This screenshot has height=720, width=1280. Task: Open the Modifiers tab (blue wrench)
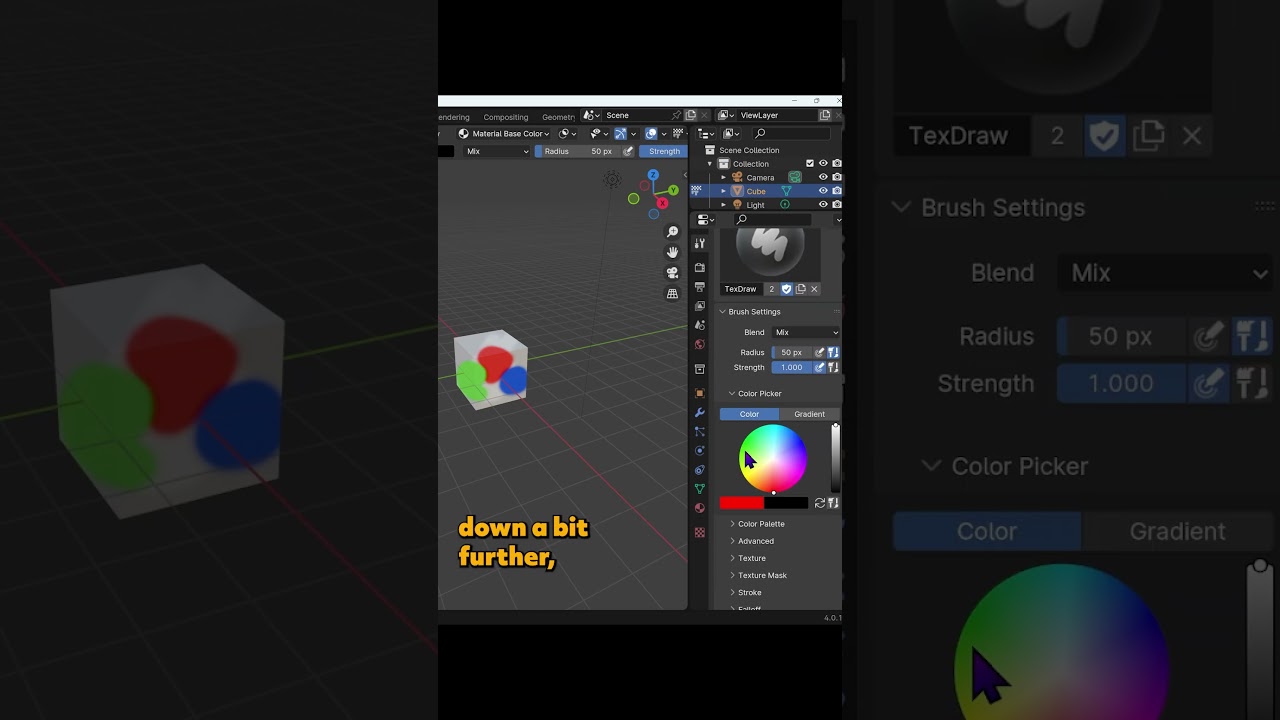click(x=700, y=412)
